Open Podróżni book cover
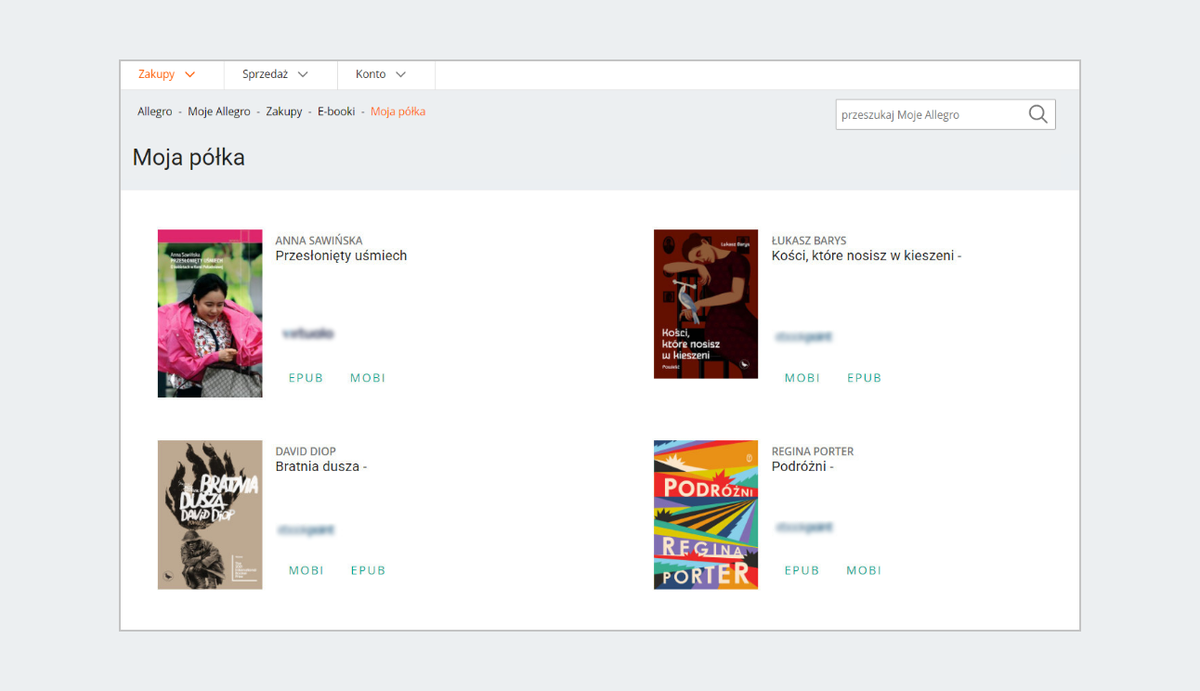Screen dimensions: 1200x691 [x=706, y=515]
